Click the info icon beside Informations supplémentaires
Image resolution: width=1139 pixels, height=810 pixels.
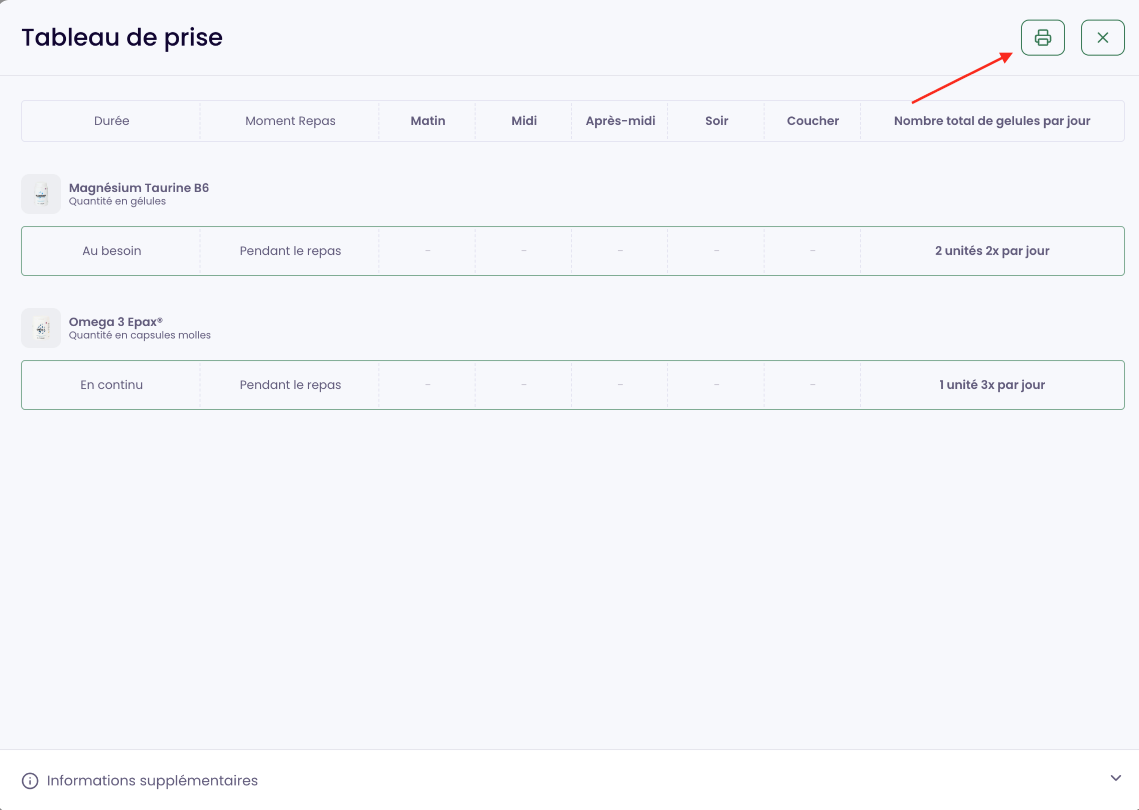click(30, 781)
